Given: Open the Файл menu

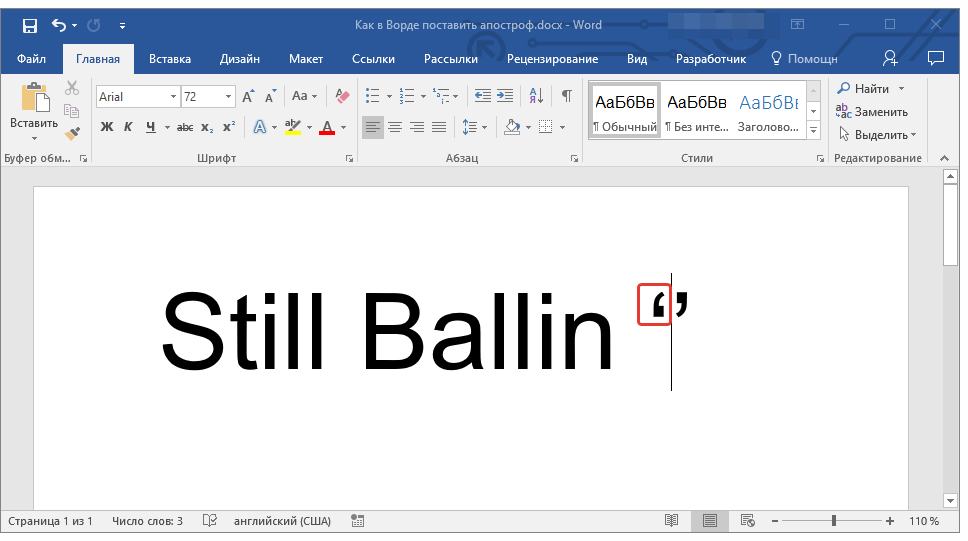Looking at the screenshot, I should point(31,59).
